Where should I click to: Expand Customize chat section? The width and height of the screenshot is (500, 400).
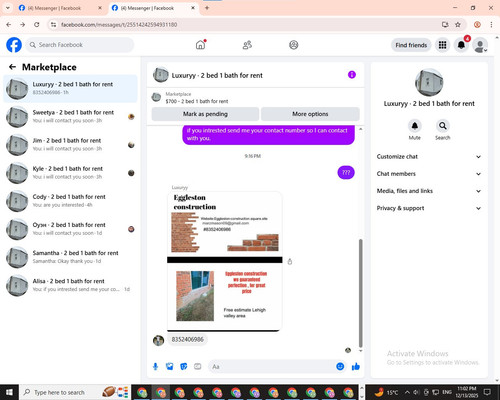[x=429, y=157]
